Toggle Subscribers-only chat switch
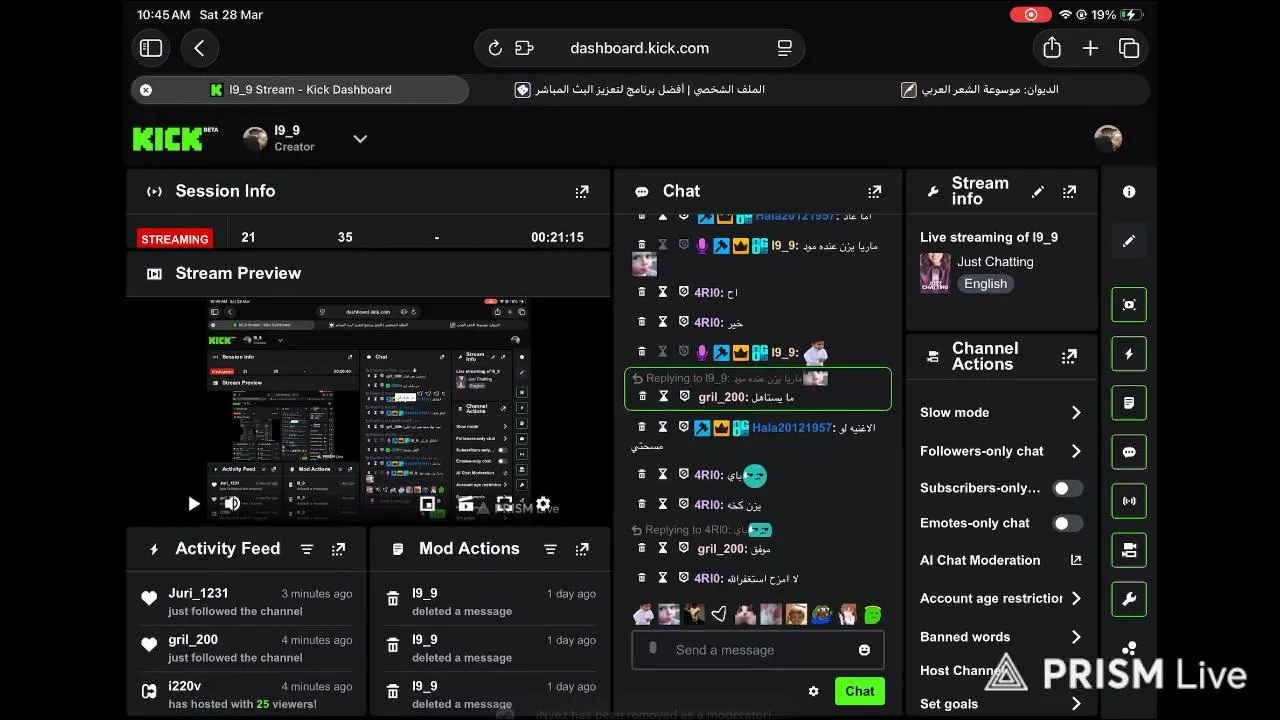The width and height of the screenshot is (1280, 720). [1068, 488]
